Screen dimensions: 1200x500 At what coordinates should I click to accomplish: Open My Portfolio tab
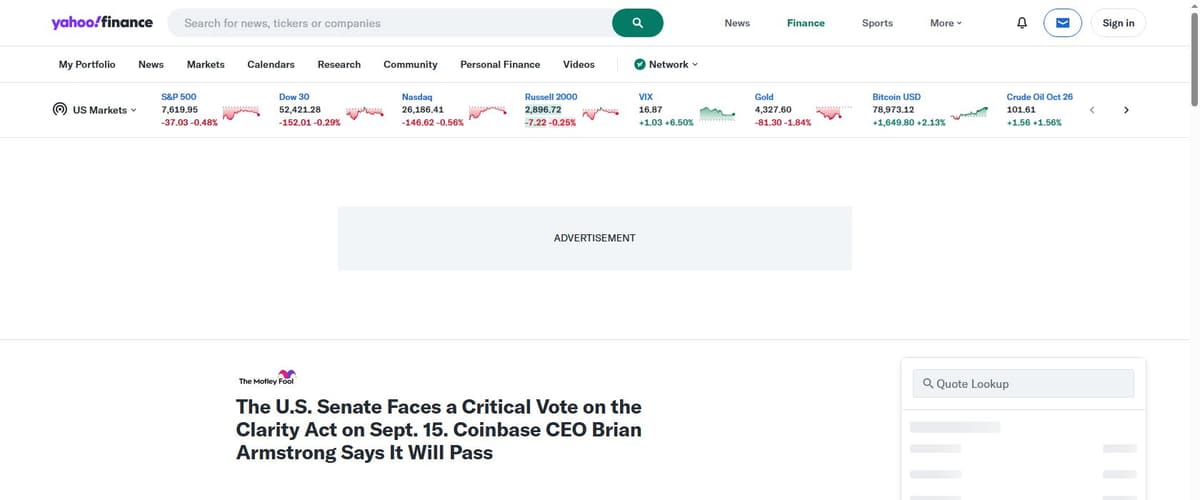(x=87, y=64)
